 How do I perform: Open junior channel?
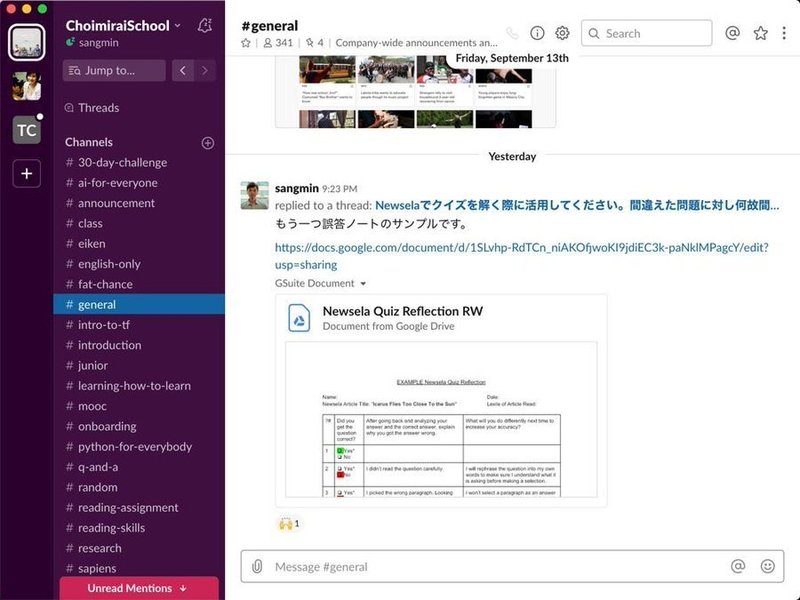point(139,365)
